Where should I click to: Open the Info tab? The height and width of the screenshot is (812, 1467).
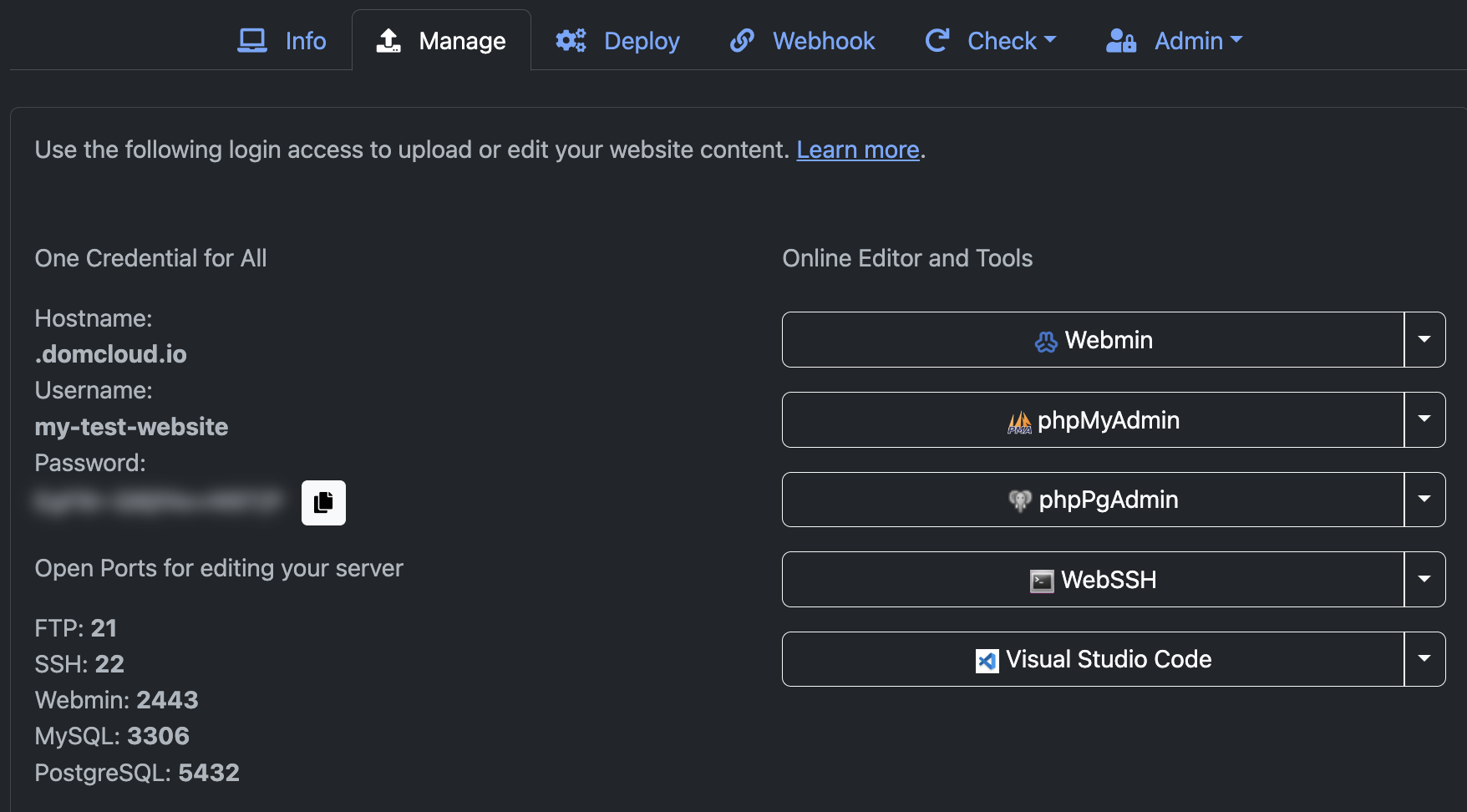pos(282,41)
